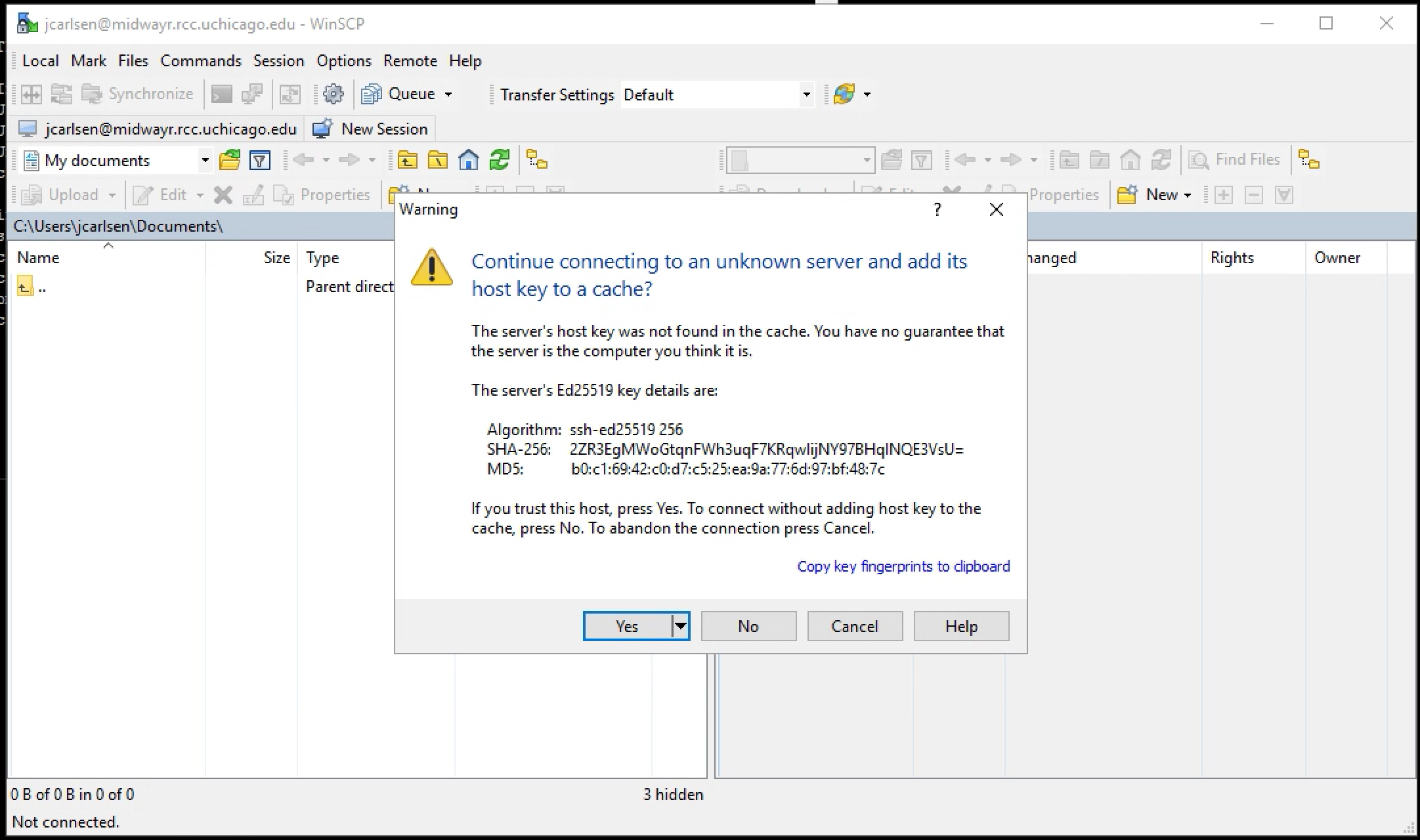Viewport: 1420px width, 840px height.
Task: Click the local Edit button
Action: tap(161, 195)
